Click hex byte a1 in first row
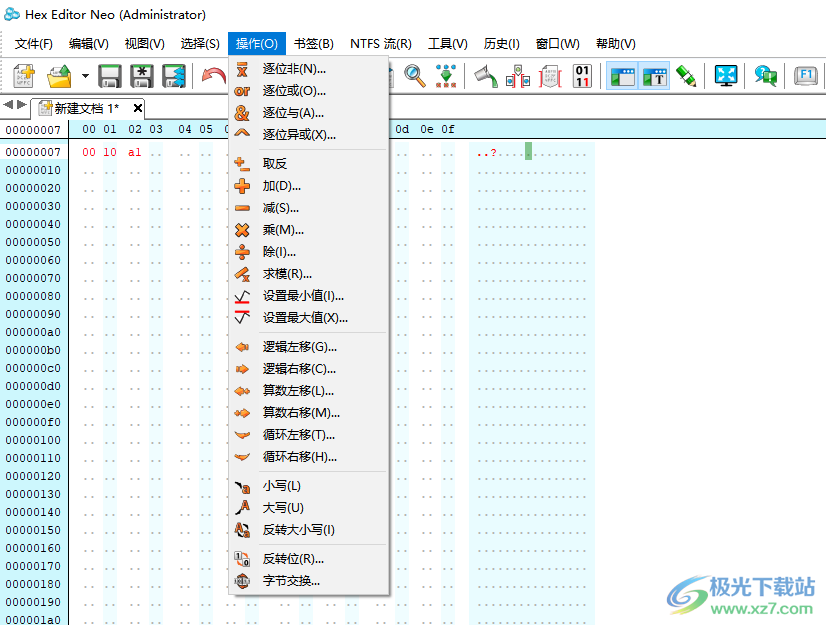This screenshot has width=826, height=625. coord(134,152)
